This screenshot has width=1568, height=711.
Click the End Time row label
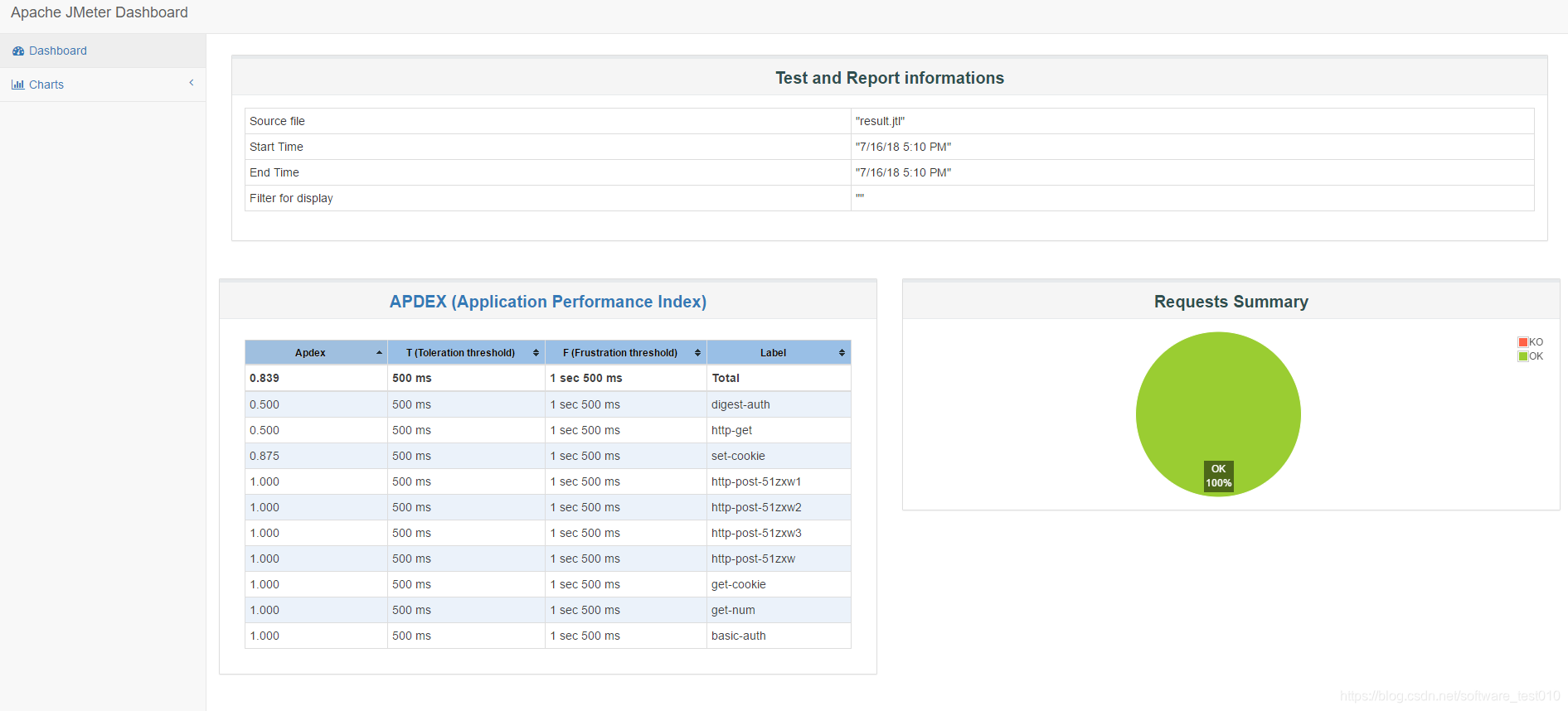coord(274,172)
